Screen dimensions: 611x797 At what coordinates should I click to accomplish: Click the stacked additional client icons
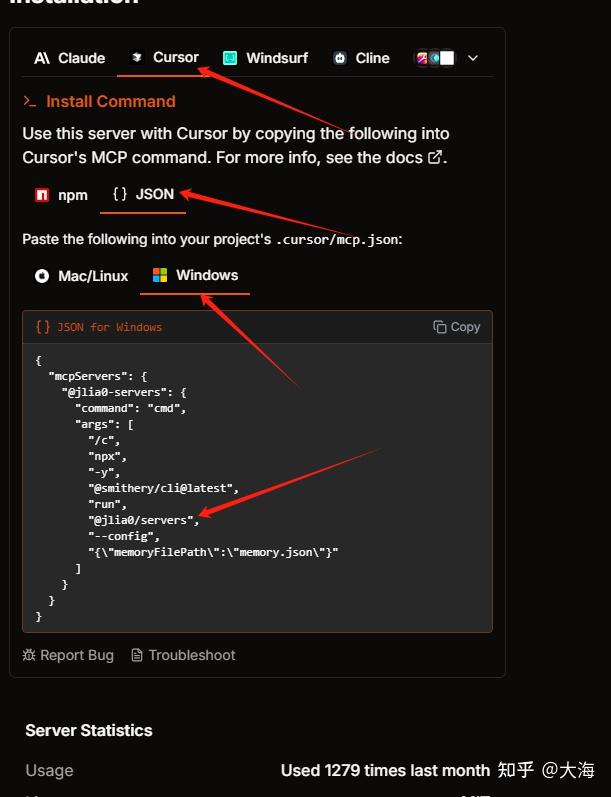tap(435, 58)
